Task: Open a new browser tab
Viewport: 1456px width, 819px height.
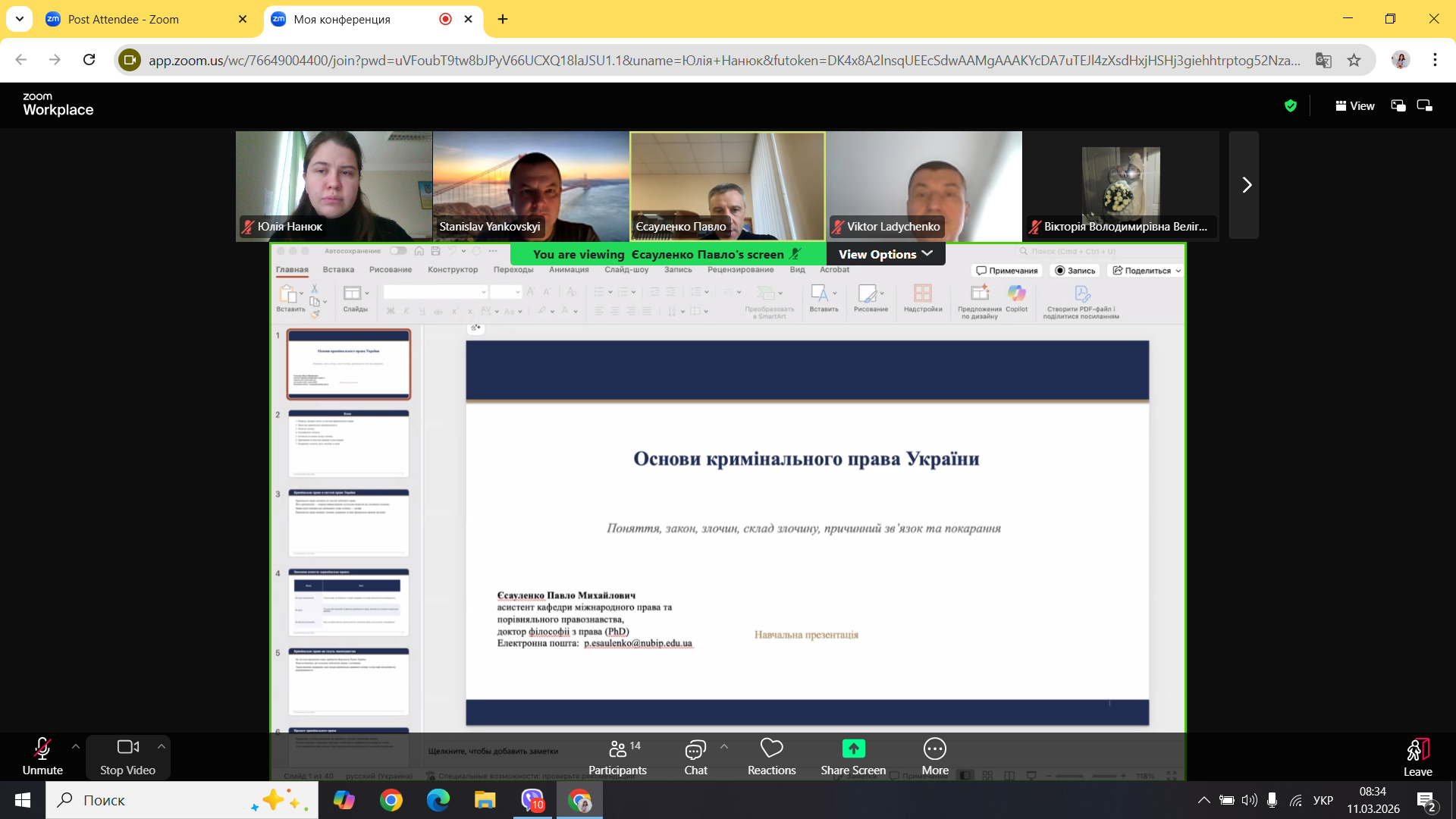Action: (503, 20)
